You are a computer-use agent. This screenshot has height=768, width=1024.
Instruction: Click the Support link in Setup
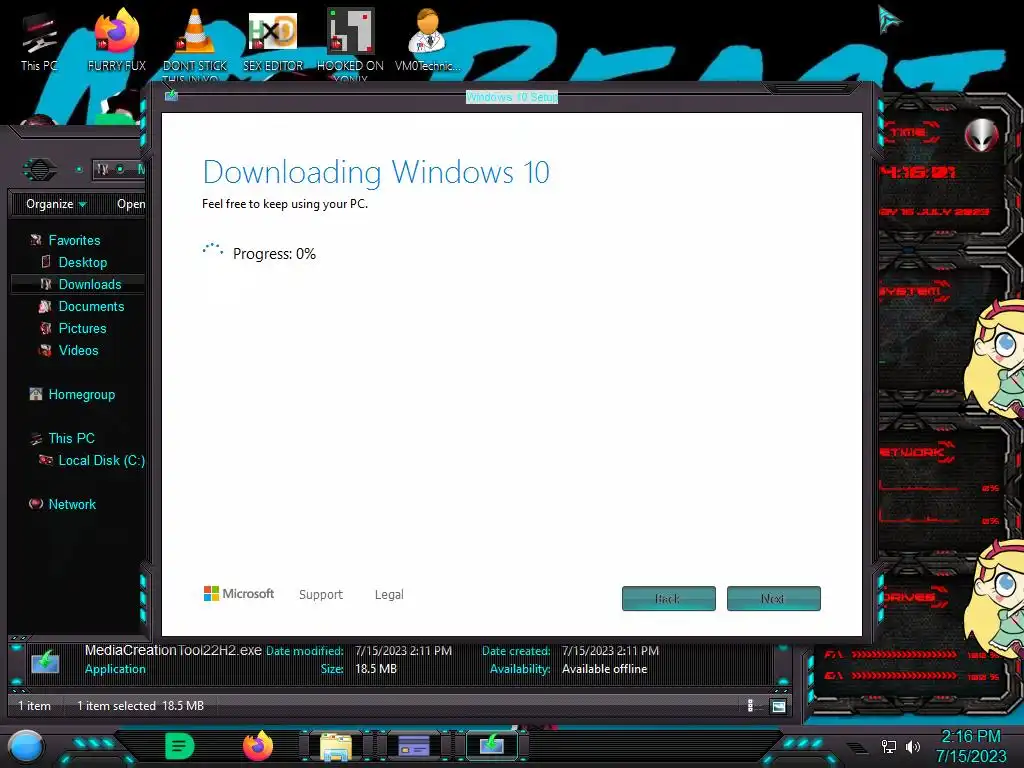tap(321, 594)
